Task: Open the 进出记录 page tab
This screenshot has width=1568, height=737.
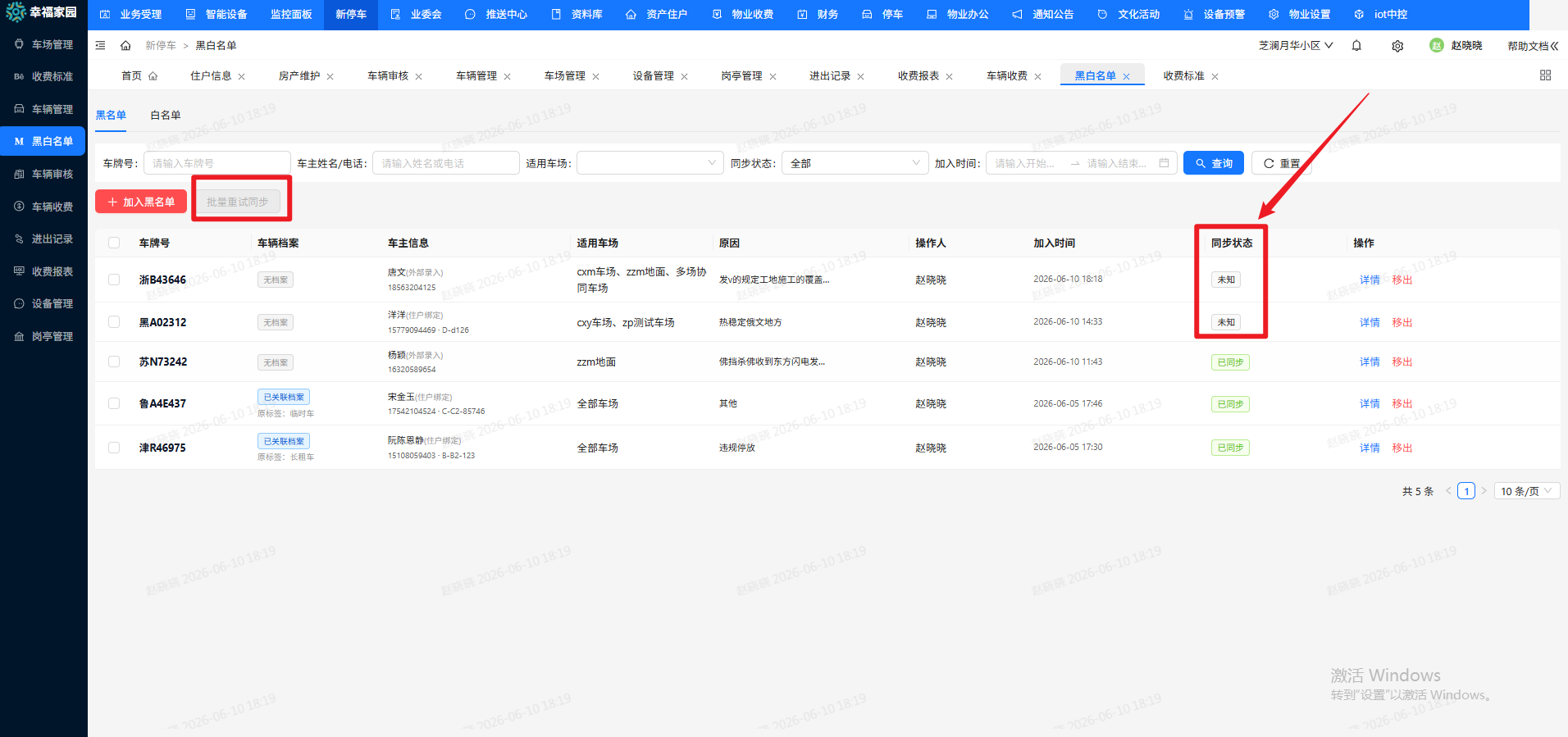Action: click(830, 76)
